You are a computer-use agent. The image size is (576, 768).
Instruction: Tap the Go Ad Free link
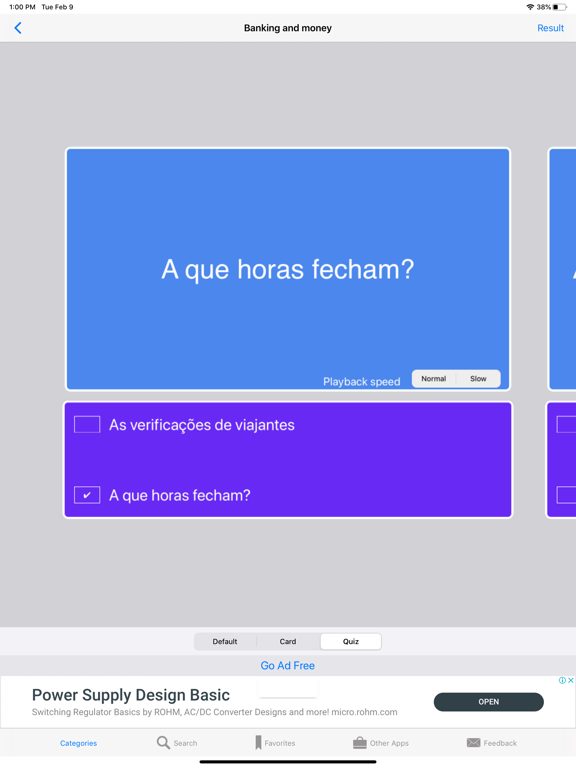(288, 665)
